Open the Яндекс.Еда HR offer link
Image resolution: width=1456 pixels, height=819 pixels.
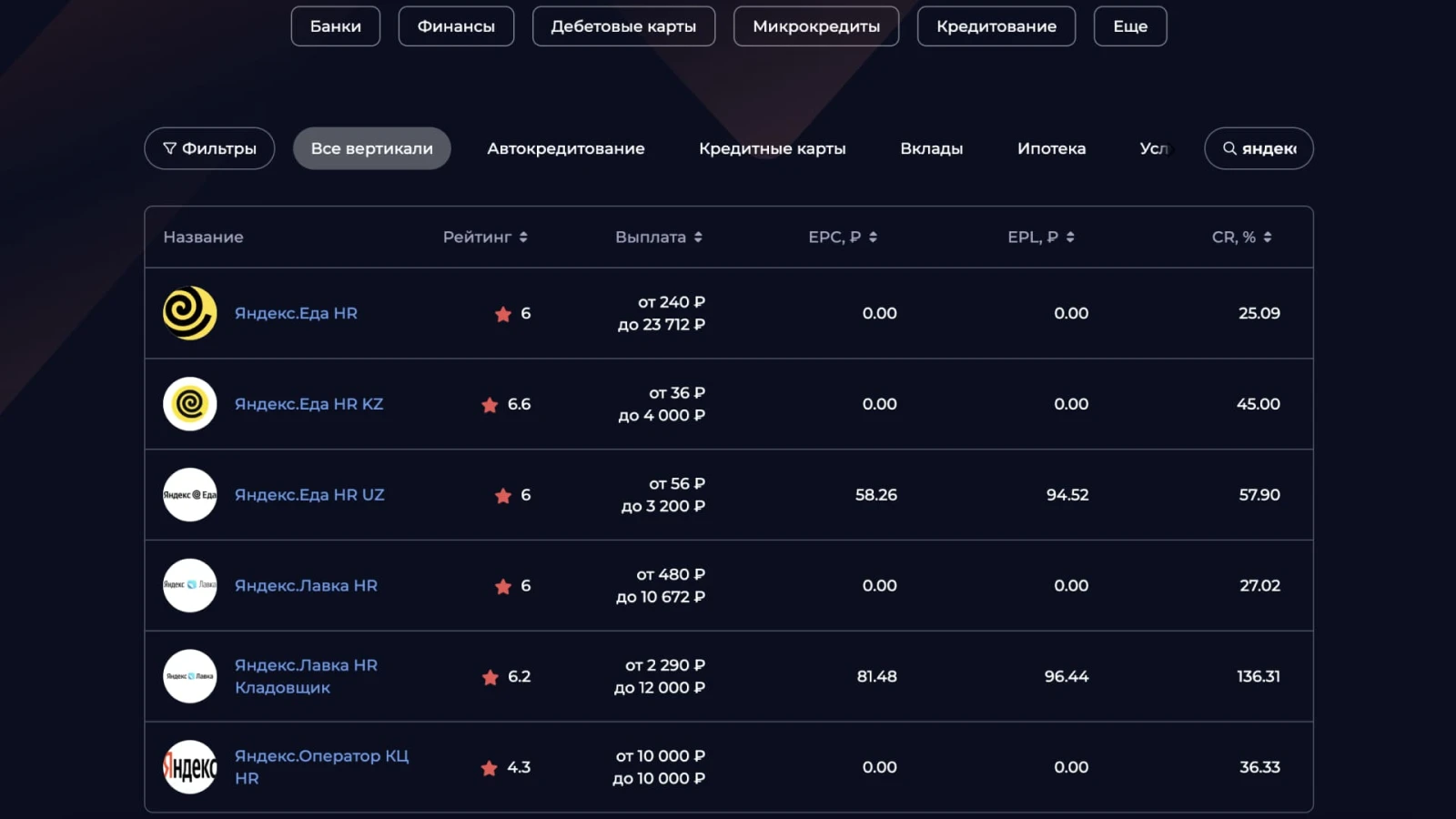coord(297,313)
